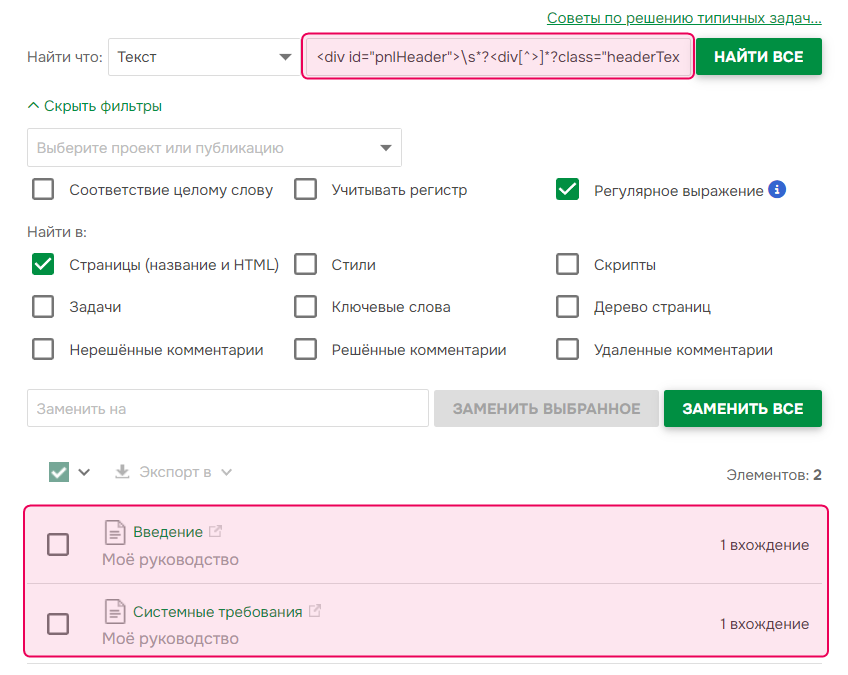Check the Стили search scope option

click(306, 265)
